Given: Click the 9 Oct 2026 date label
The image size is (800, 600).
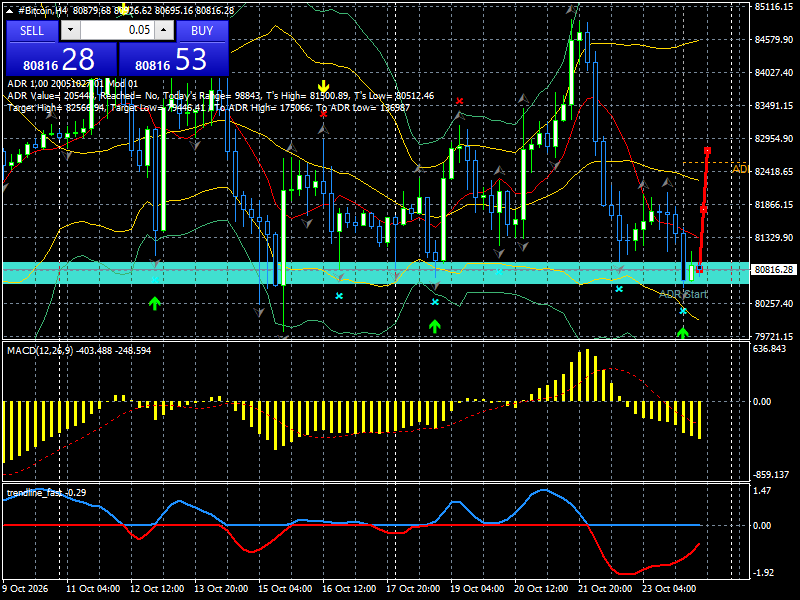Looking at the screenshot, I should pyautogui.click(x=26, y=589).
